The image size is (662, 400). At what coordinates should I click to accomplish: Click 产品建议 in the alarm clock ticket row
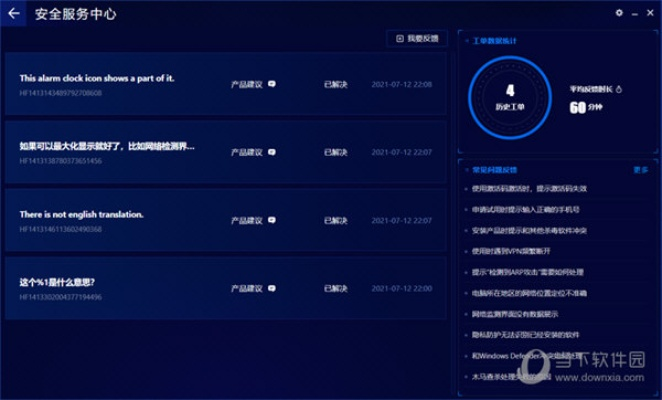coord(247,84)
